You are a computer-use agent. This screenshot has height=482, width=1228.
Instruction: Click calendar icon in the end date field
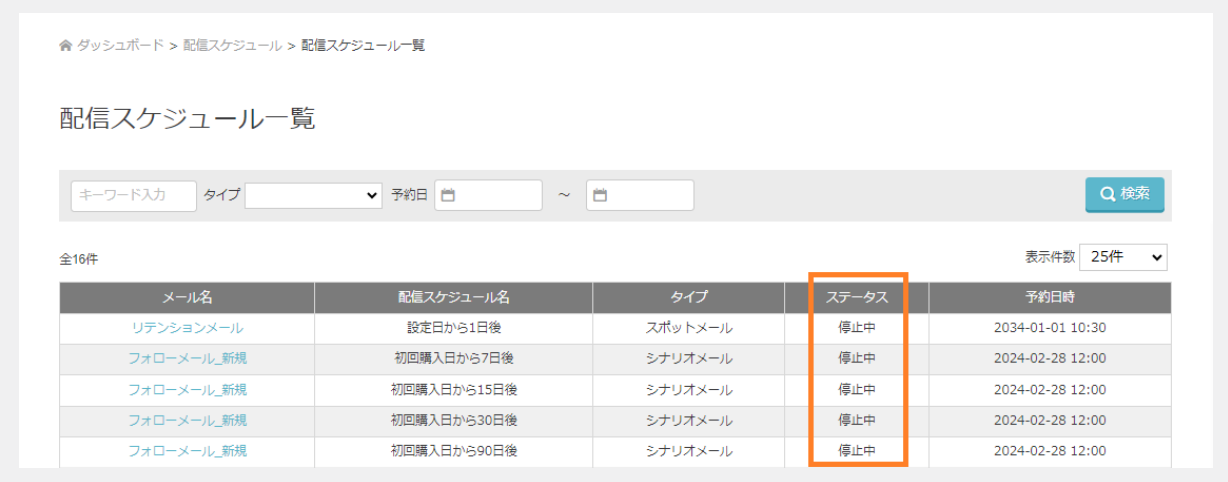600,195
